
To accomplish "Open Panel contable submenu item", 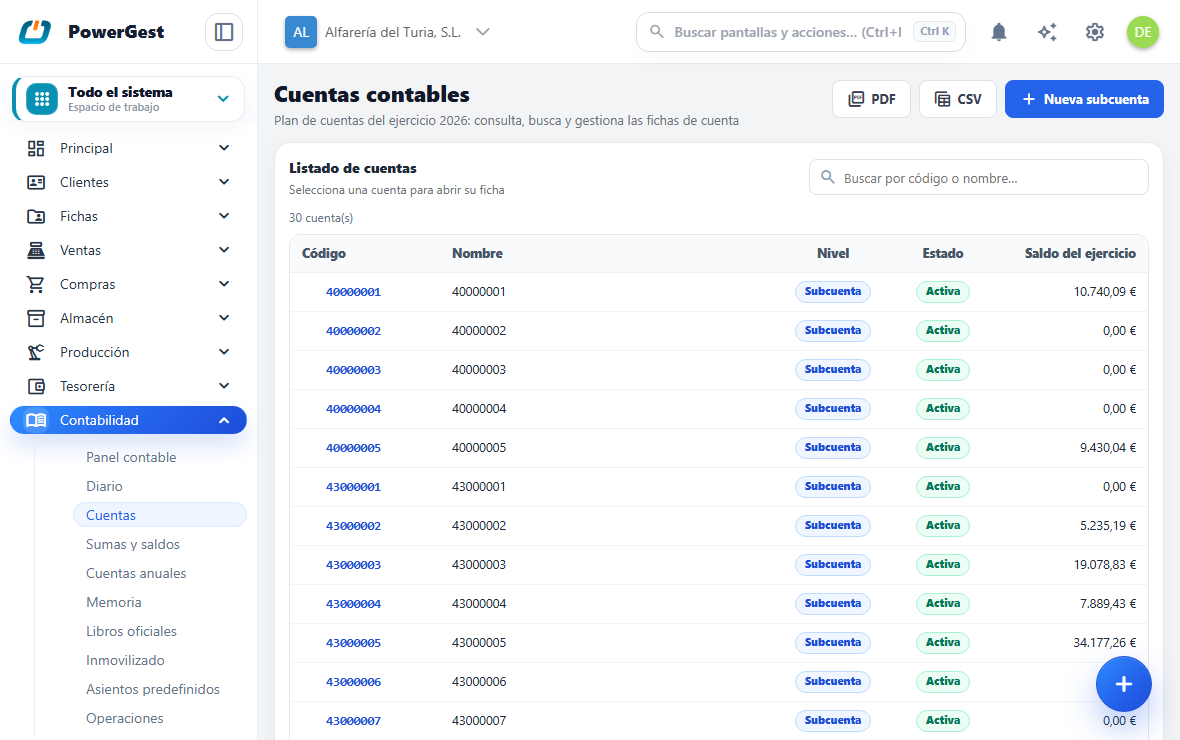I will click(131, 457).
